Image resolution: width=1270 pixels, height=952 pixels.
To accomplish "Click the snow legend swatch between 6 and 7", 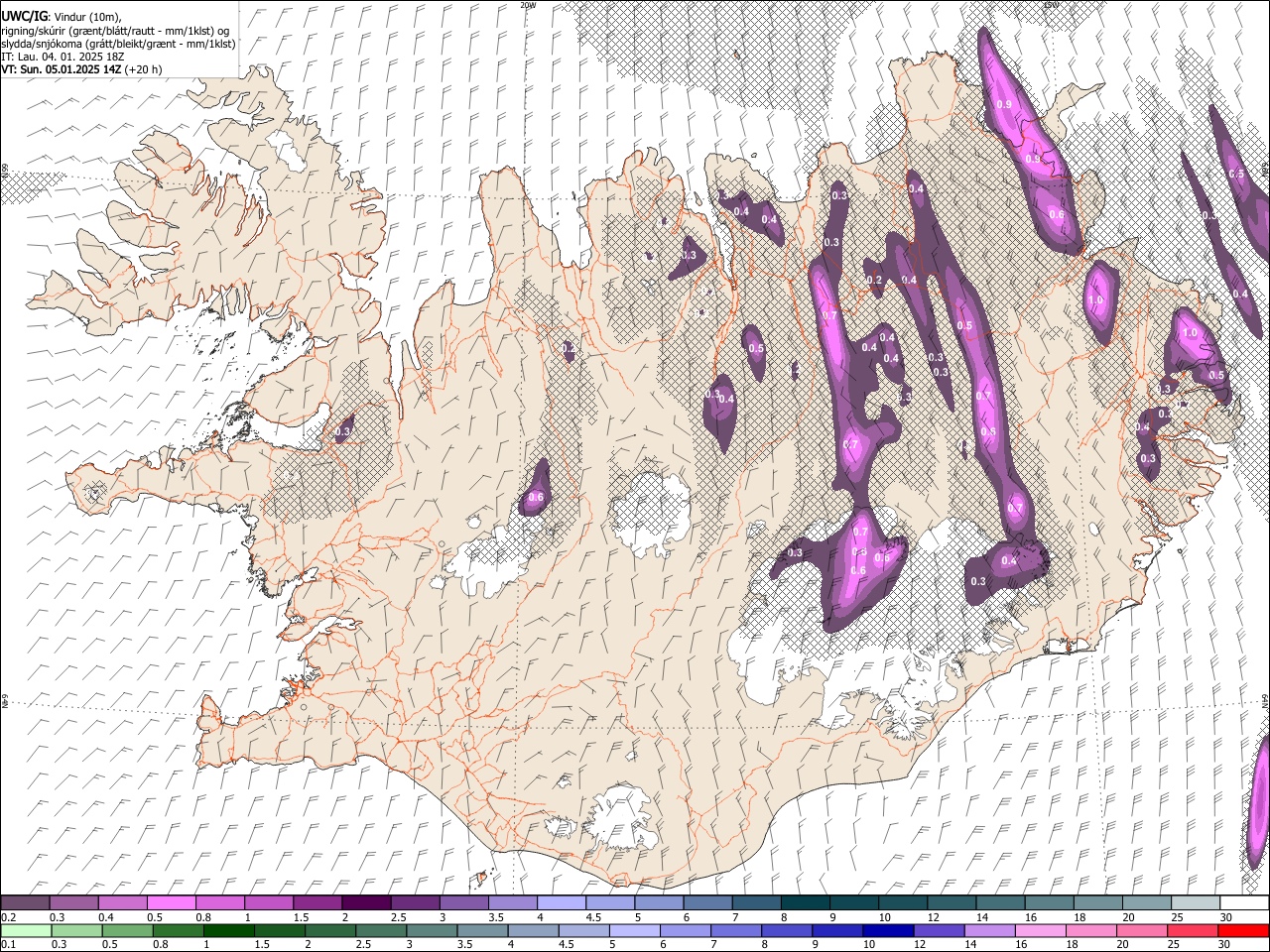I will 707,903.
